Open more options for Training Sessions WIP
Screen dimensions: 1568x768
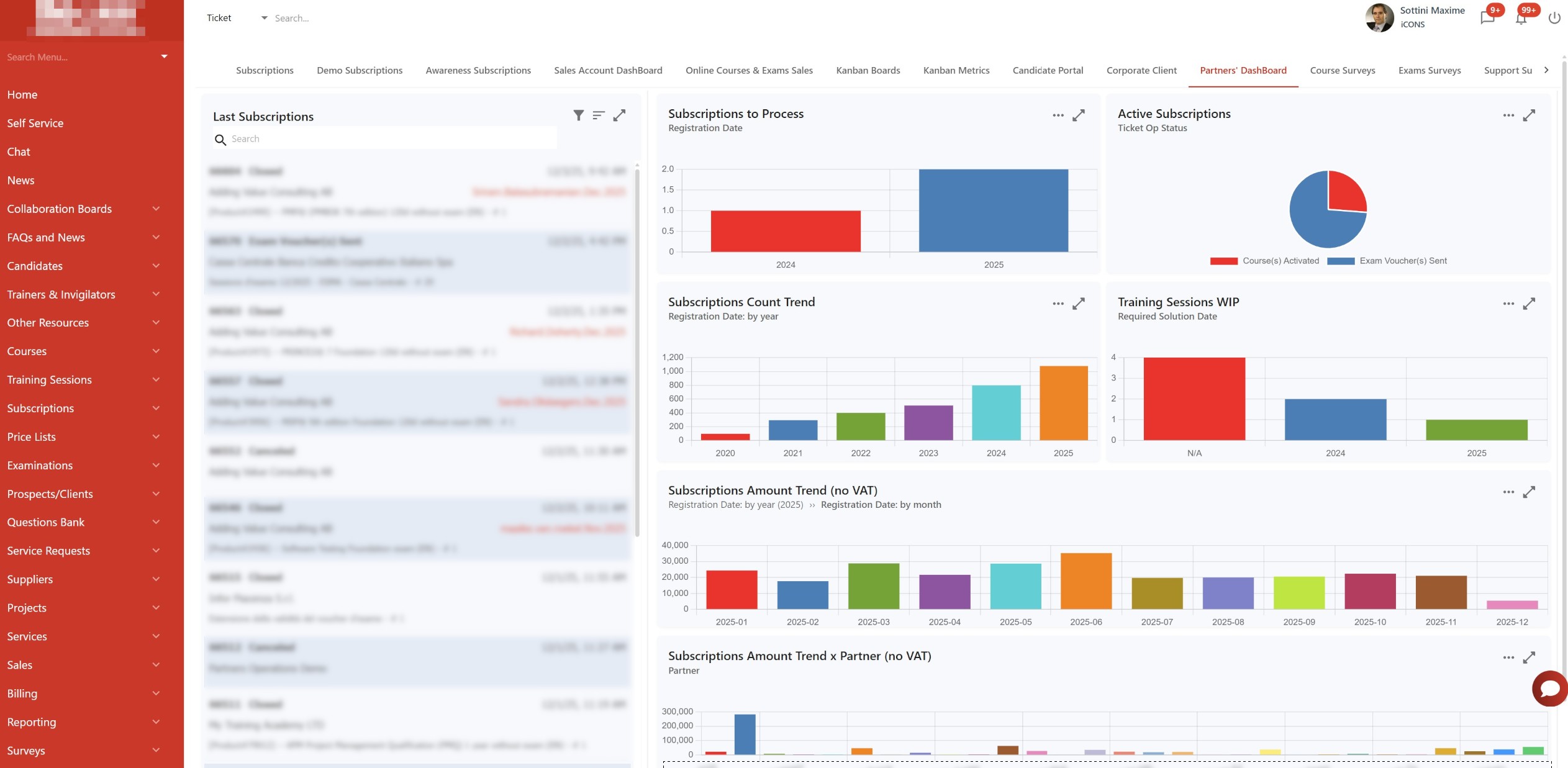point(1508,304)
